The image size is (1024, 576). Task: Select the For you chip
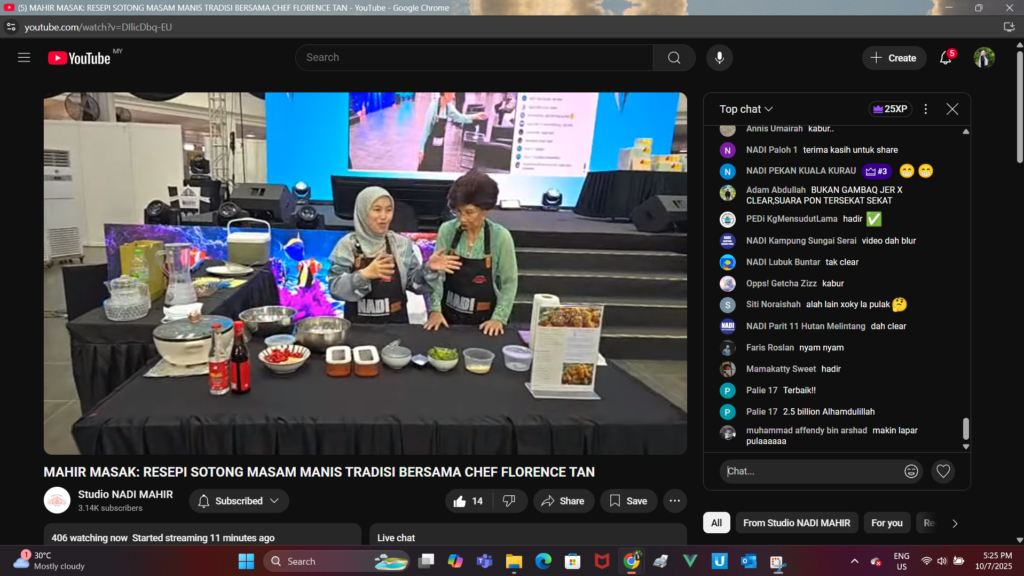[886, 523]
